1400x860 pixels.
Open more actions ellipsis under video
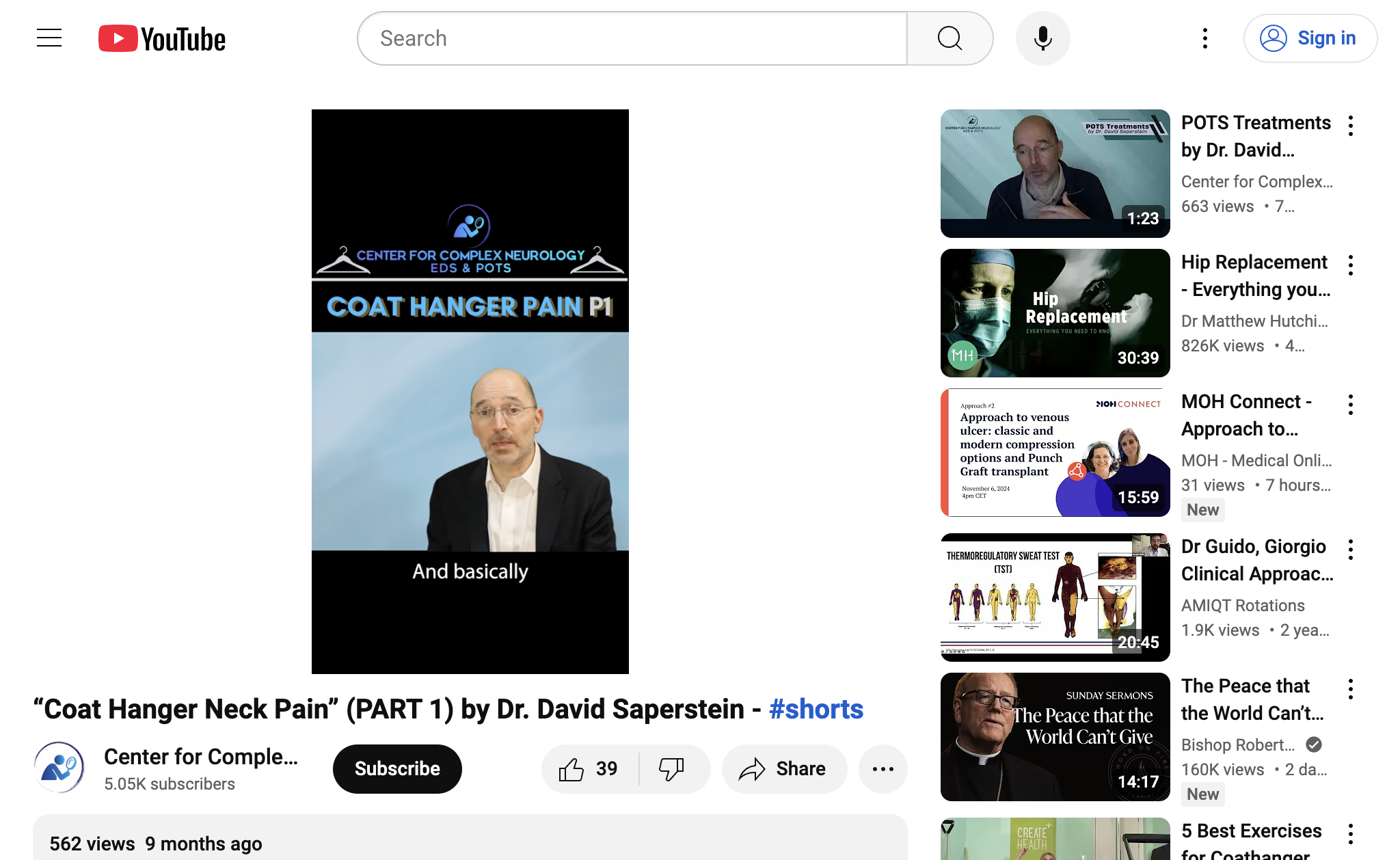point(883,769)
